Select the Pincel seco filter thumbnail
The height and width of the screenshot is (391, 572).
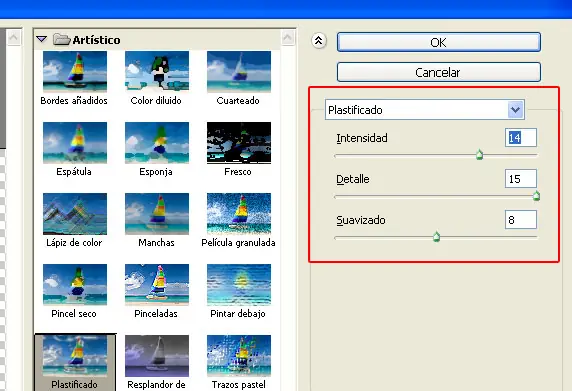[75, 284]
